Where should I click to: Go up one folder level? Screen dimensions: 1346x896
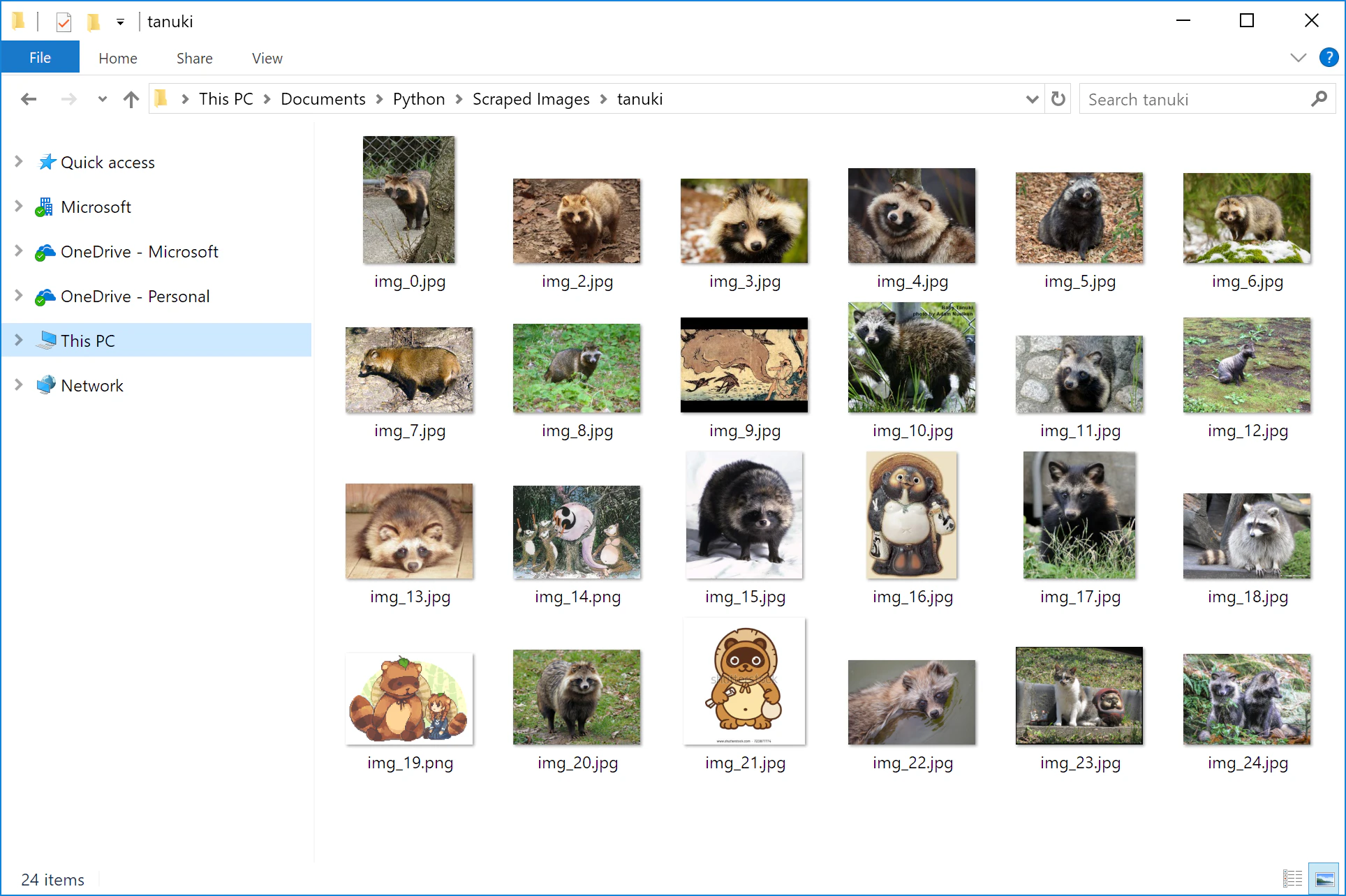pos(131,100)
